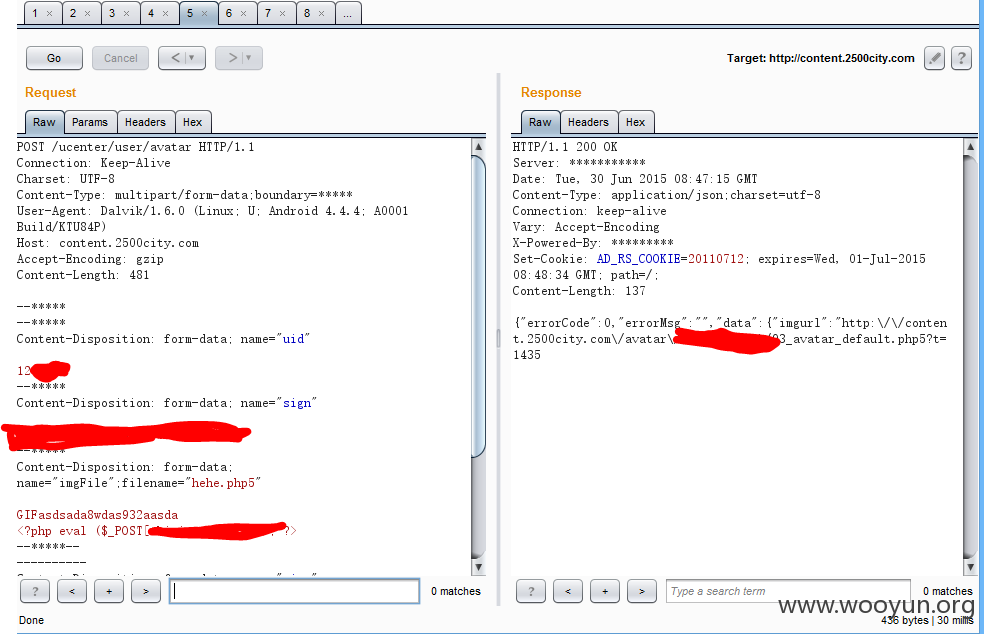Switch to Repeater tab 1
The image size is (984, 634).
(x=36, y=13)
